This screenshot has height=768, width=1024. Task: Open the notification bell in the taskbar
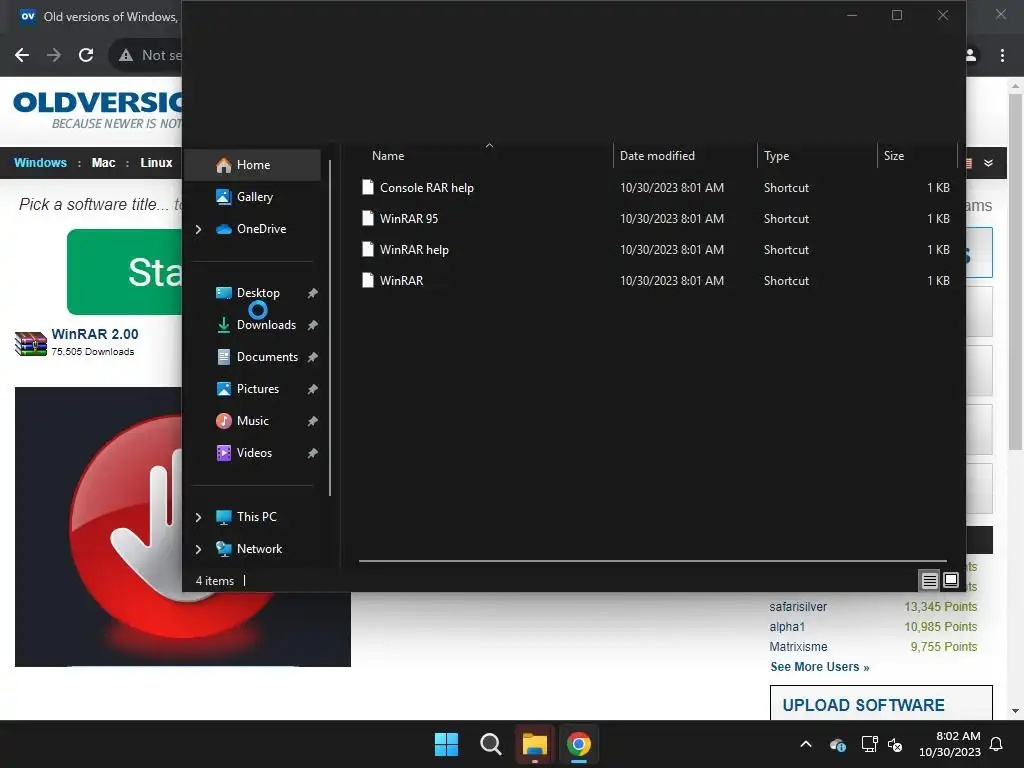[x=997, y=744]
